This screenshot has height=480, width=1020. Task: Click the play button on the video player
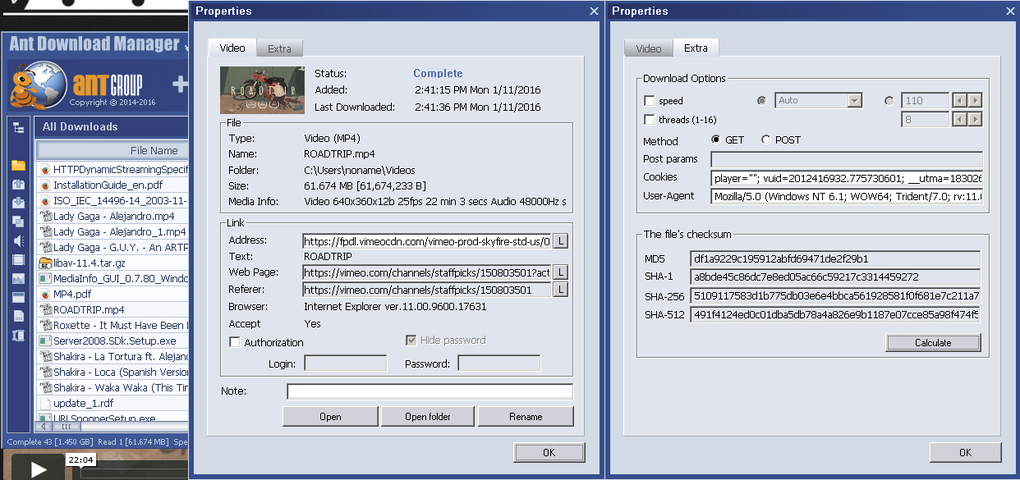38,469
